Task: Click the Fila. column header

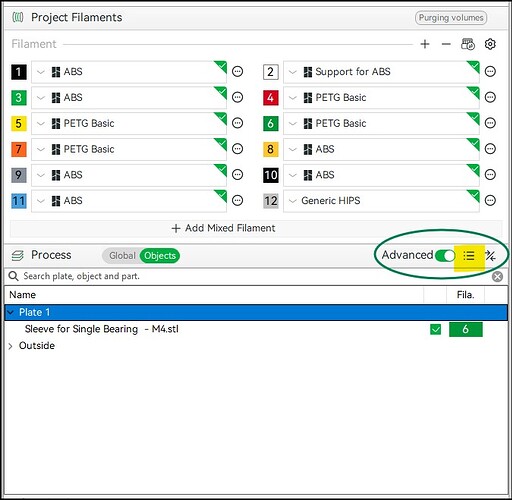Action: [x=465, y=295]
